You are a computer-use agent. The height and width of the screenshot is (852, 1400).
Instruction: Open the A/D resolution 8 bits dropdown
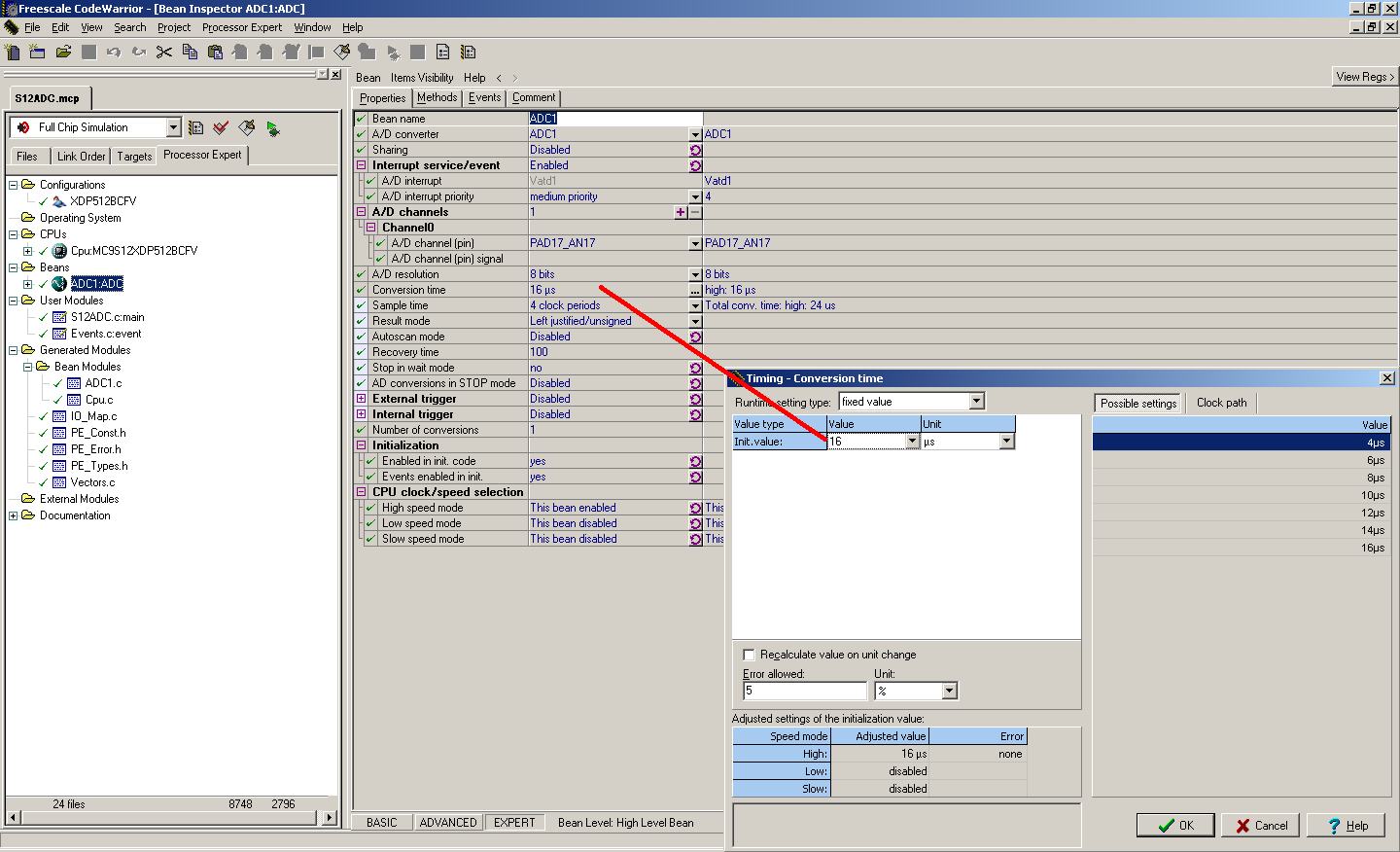coord(695,274)
